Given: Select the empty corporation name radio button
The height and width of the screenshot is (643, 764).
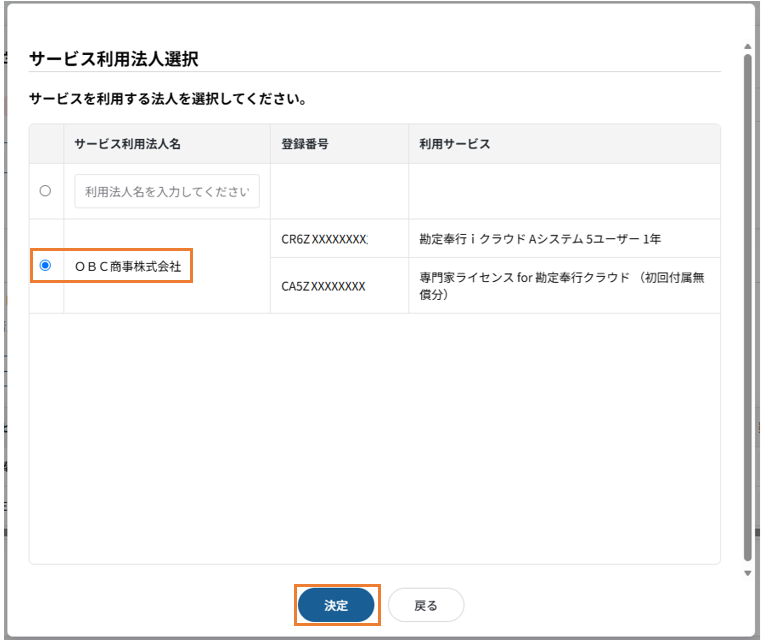Looking at the screenshot, I should tap(45, 191).
